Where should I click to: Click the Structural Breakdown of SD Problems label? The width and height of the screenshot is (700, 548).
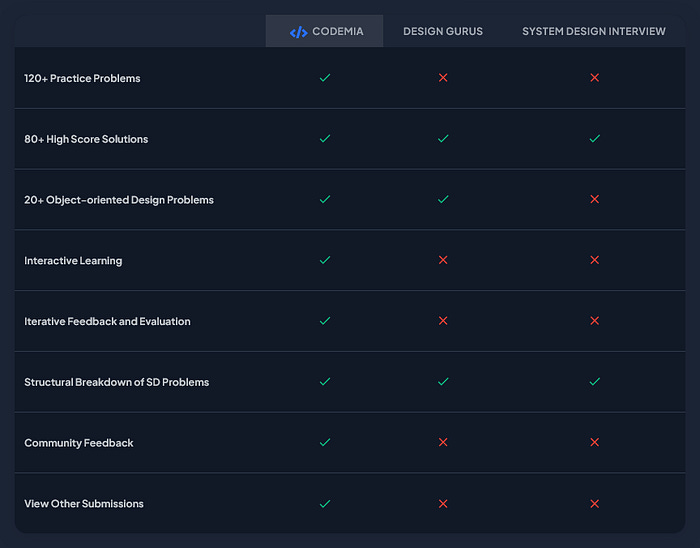click(x=117, y=382)
